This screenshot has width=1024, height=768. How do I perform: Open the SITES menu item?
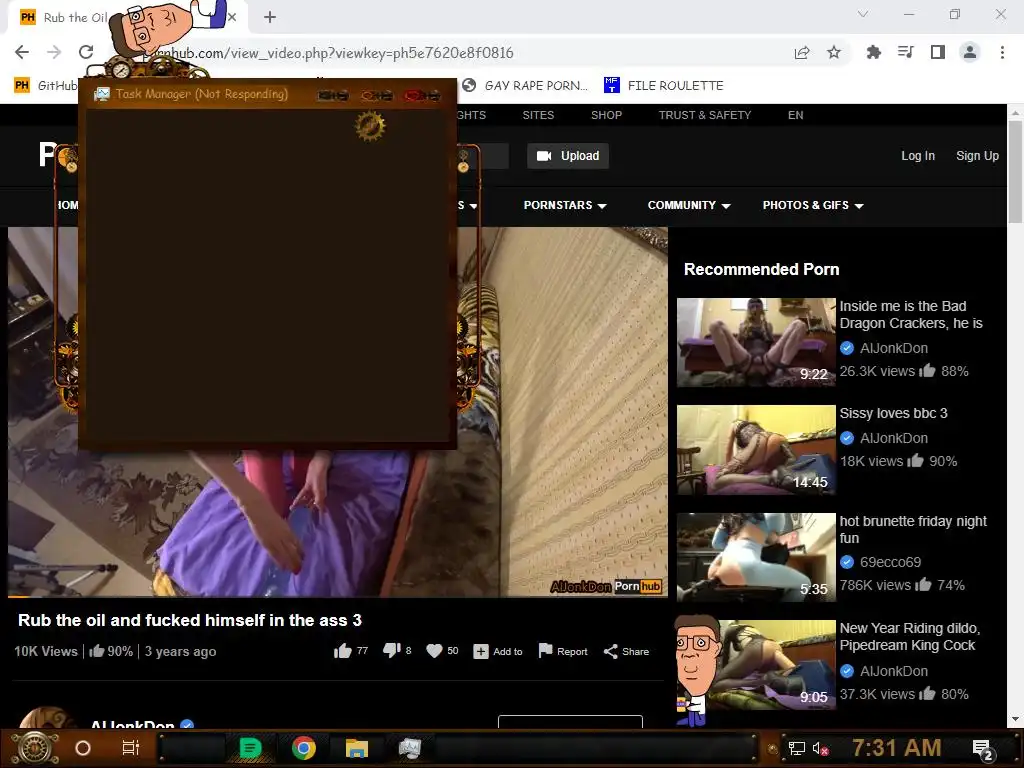pyautogui.click(x=538, y=115)
